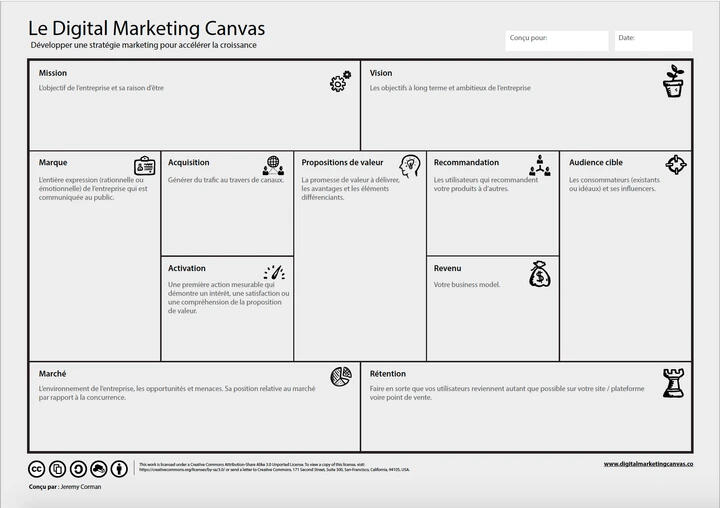Click the 'Audience cible' heading
The width and height of the screenshot is (720, 508).
tap(596, 163)
